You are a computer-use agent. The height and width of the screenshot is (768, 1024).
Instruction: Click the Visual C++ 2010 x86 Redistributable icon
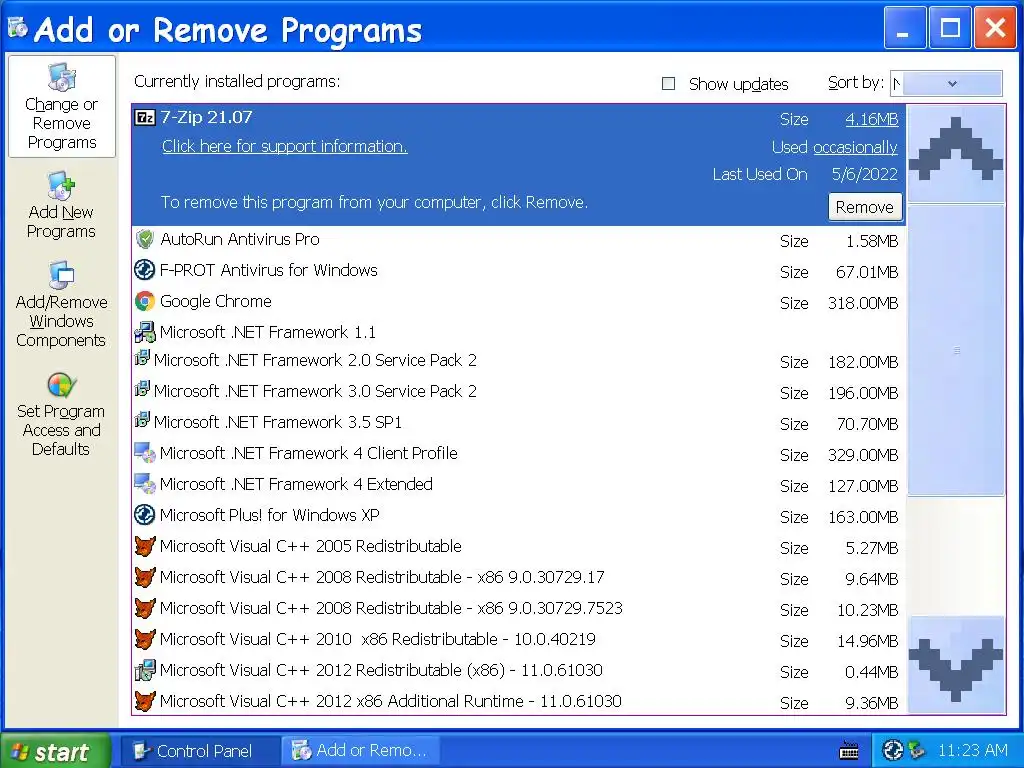coord(144,639)
